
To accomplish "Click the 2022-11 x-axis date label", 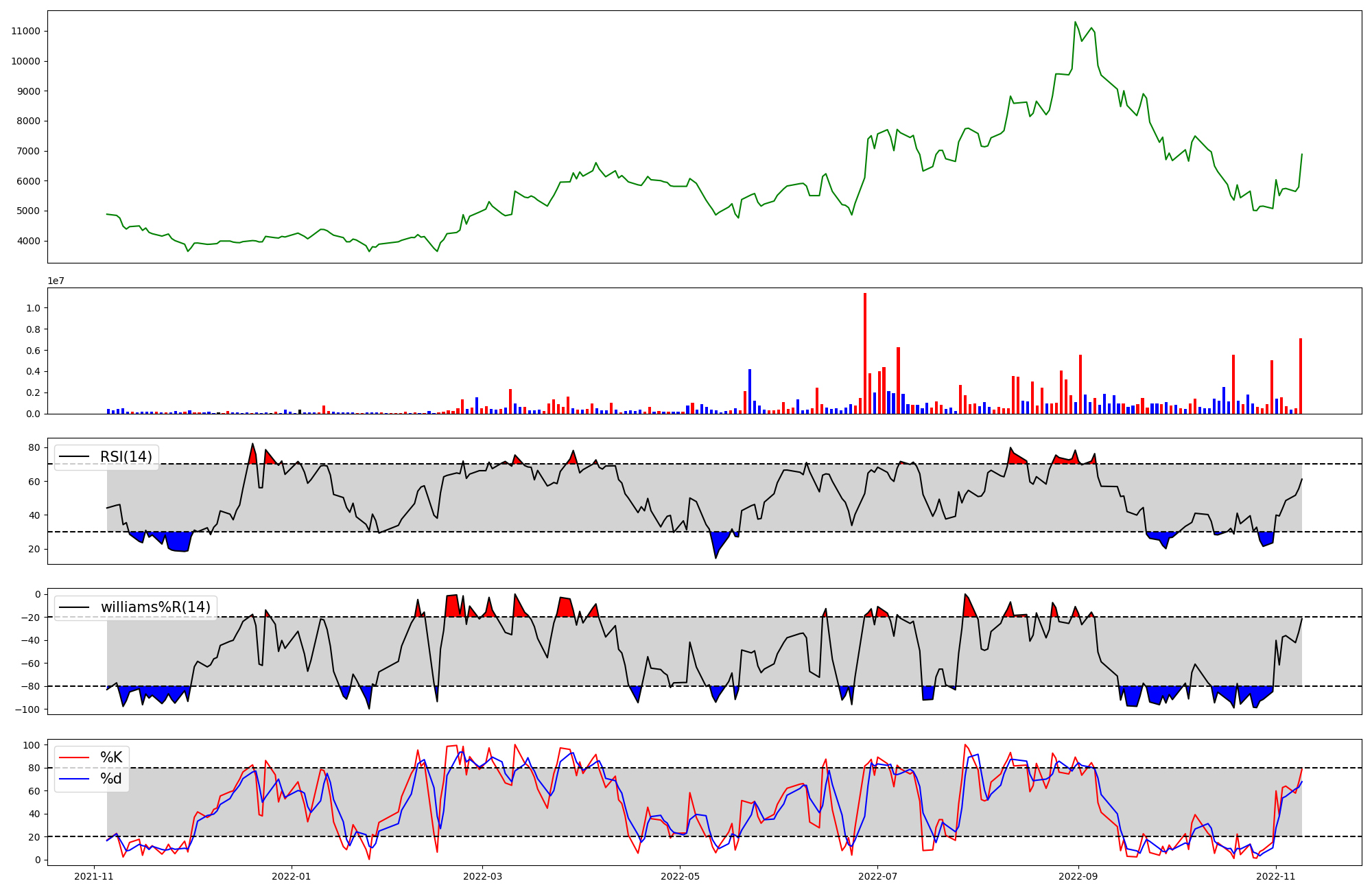I will click(x=1276, y=876).
